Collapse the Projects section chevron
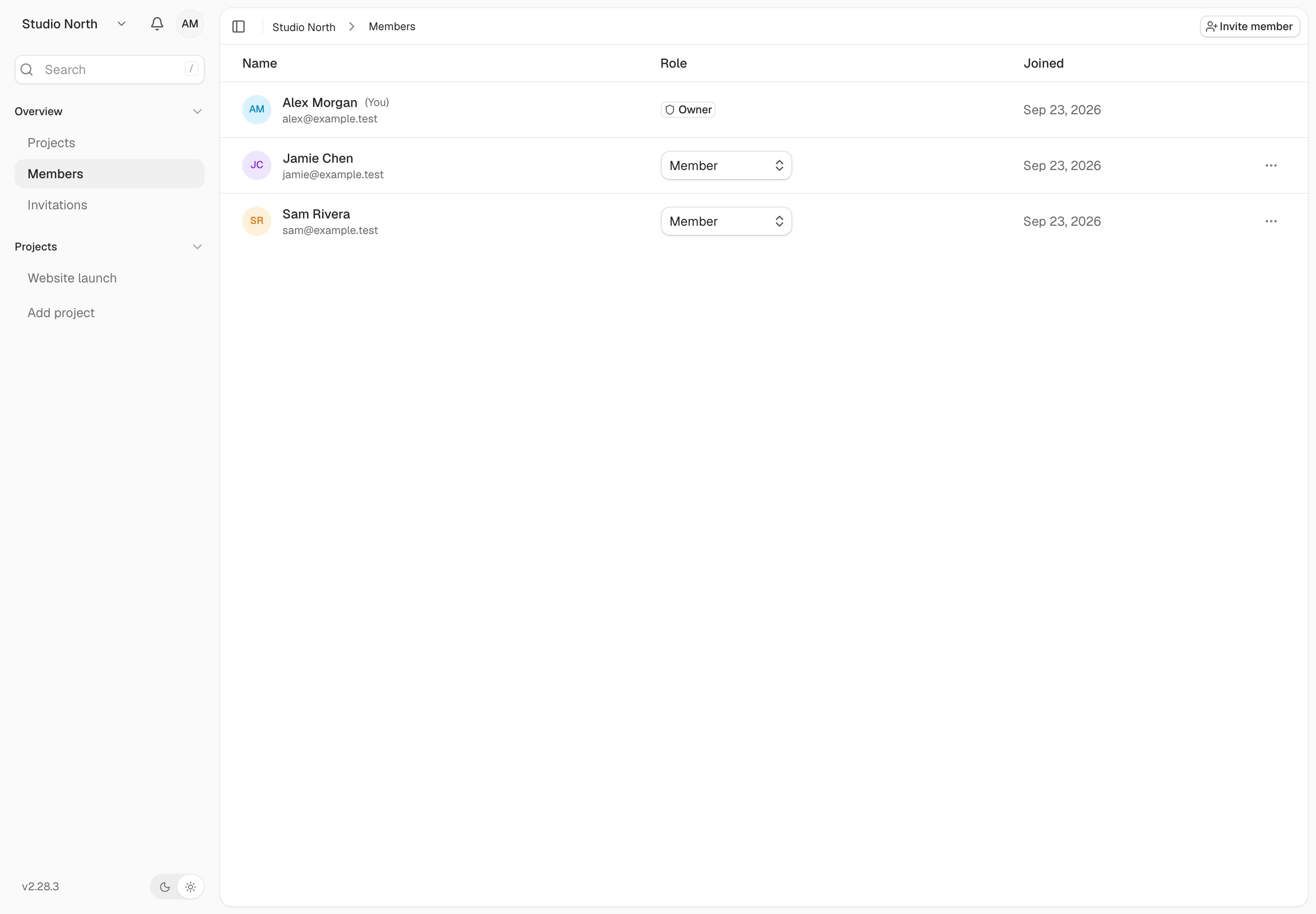The width and height of the screenshot is (1316, 914). point(197,247)
